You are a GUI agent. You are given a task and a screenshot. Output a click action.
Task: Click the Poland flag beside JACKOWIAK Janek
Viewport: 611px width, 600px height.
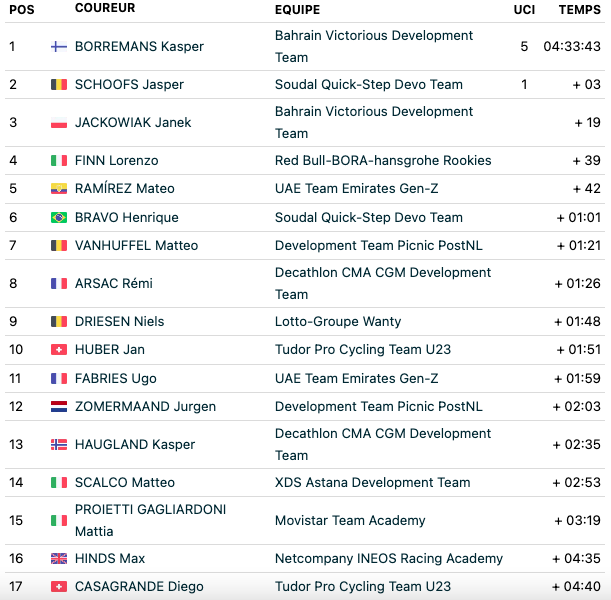coord(59,123)
